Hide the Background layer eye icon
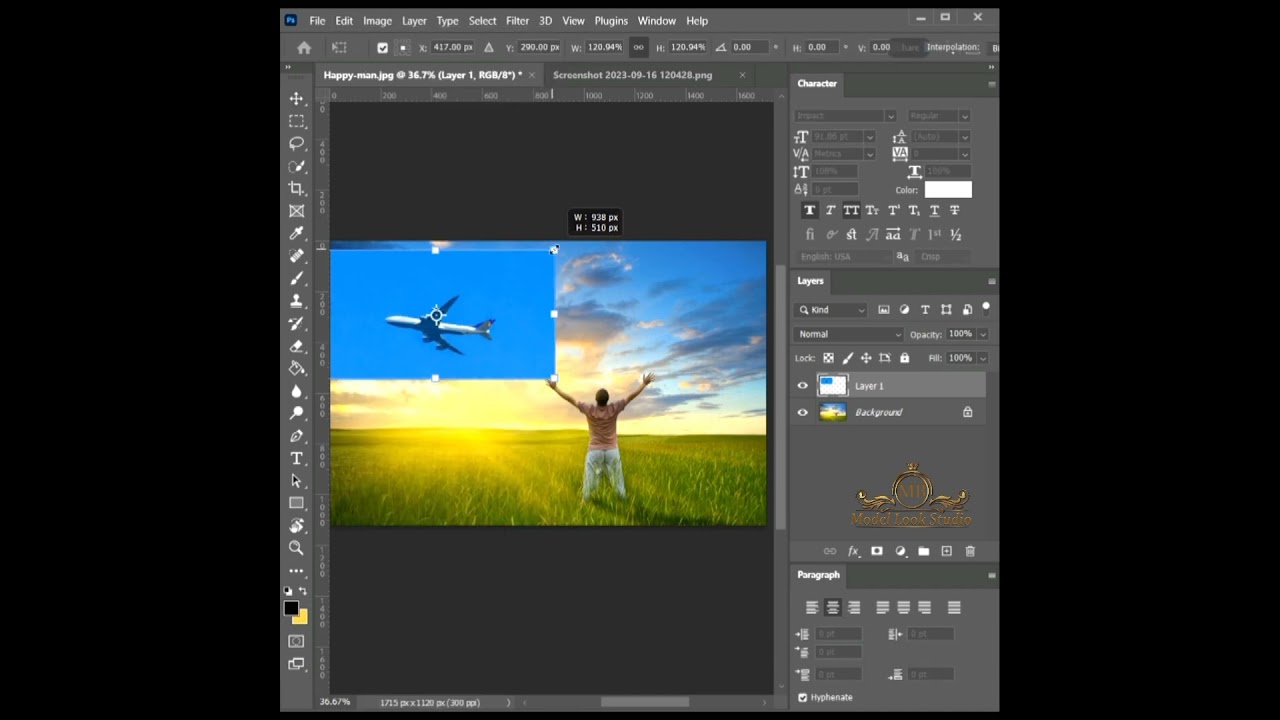1280x720 pixels. [802, 412]
